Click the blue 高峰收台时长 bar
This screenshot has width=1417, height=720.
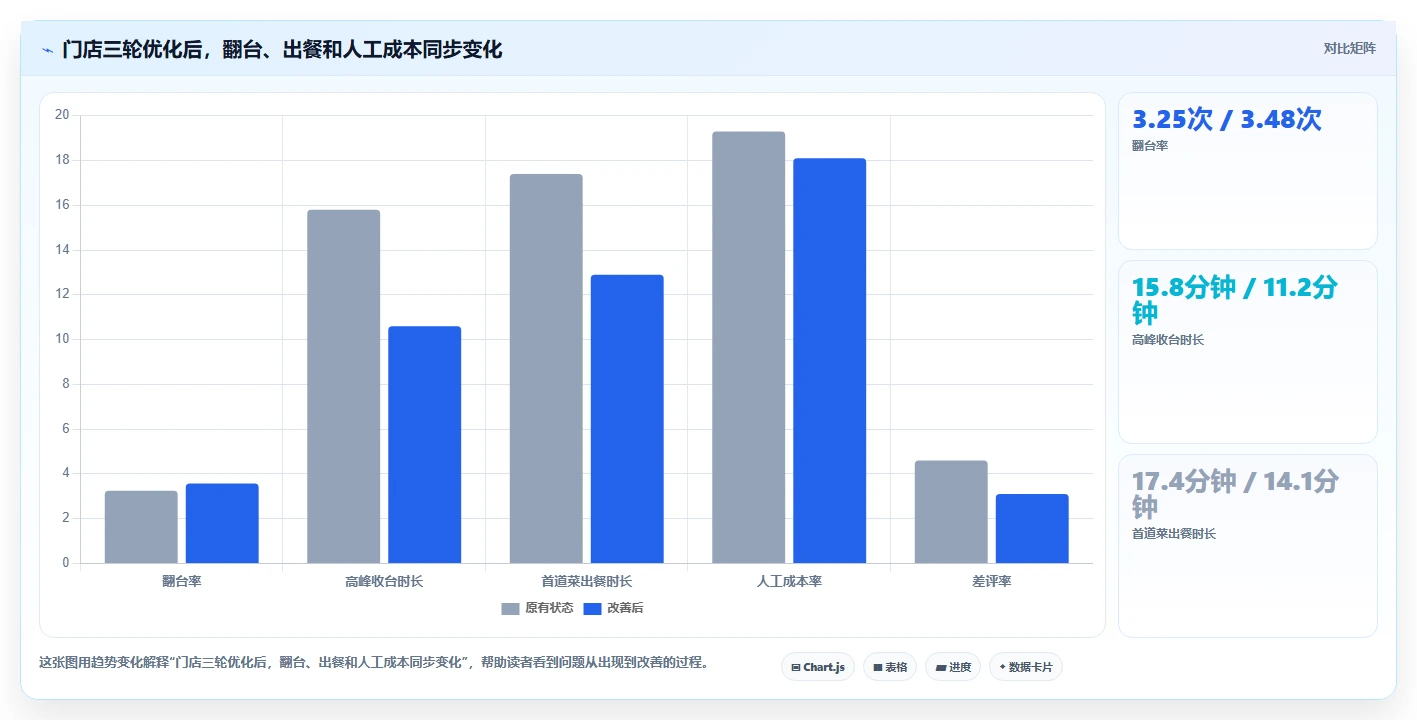coord(425,445)
